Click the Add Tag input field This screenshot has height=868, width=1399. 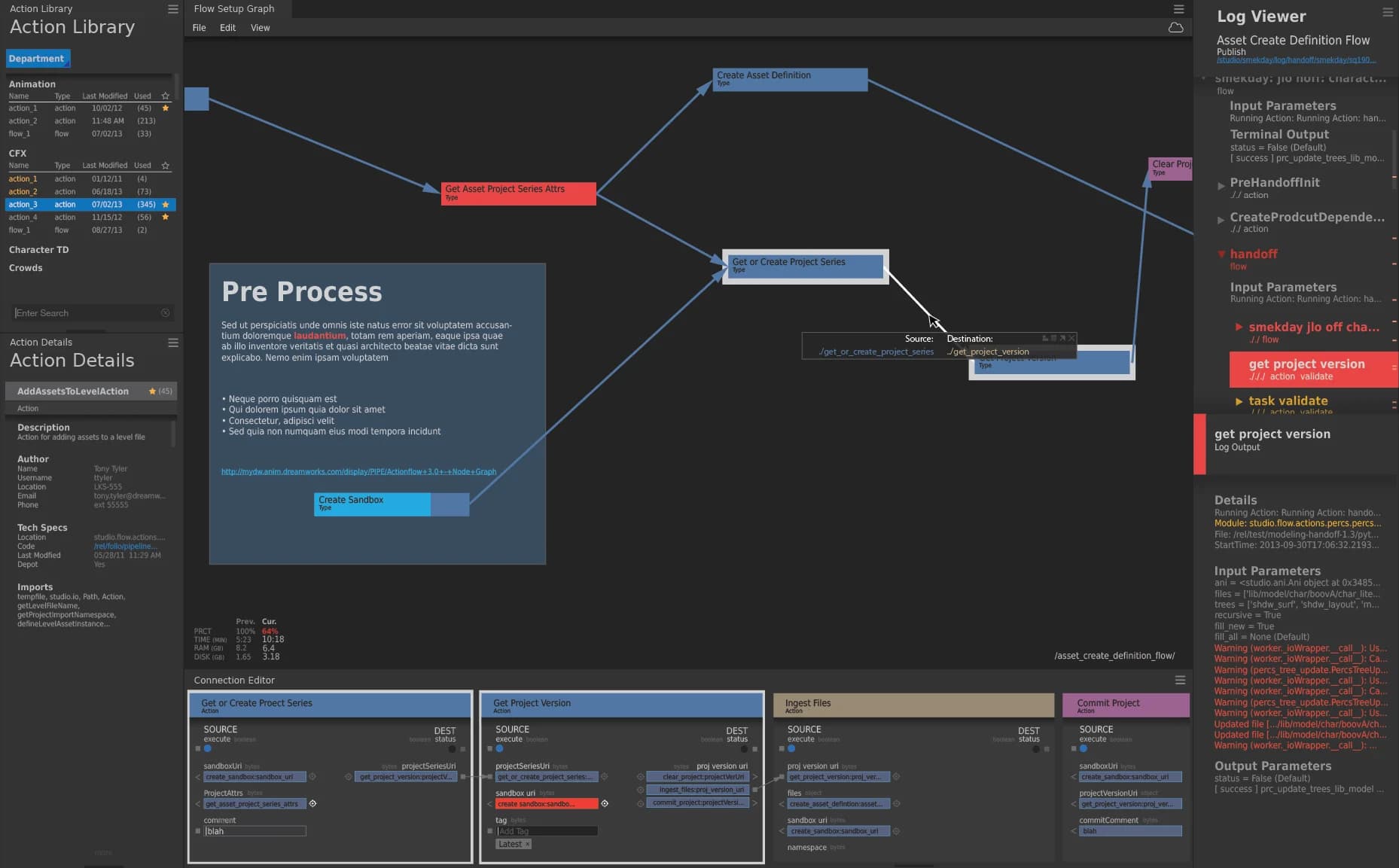tap(547, 831)
